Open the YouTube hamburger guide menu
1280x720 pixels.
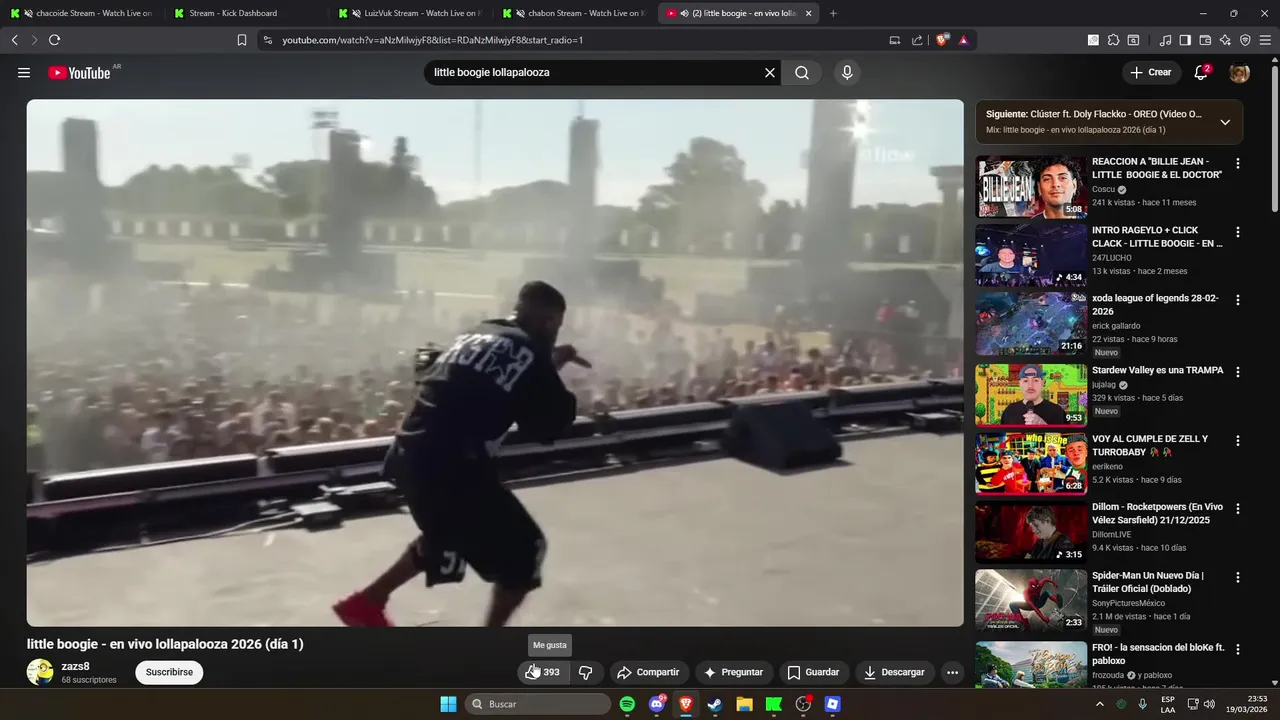pyautogui.click(x=24, y=72)
